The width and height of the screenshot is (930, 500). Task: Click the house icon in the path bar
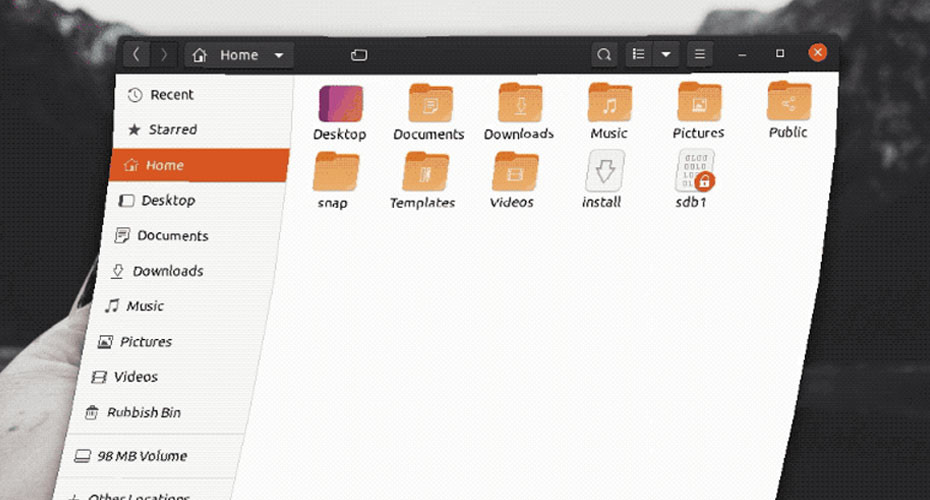(200, 55)
